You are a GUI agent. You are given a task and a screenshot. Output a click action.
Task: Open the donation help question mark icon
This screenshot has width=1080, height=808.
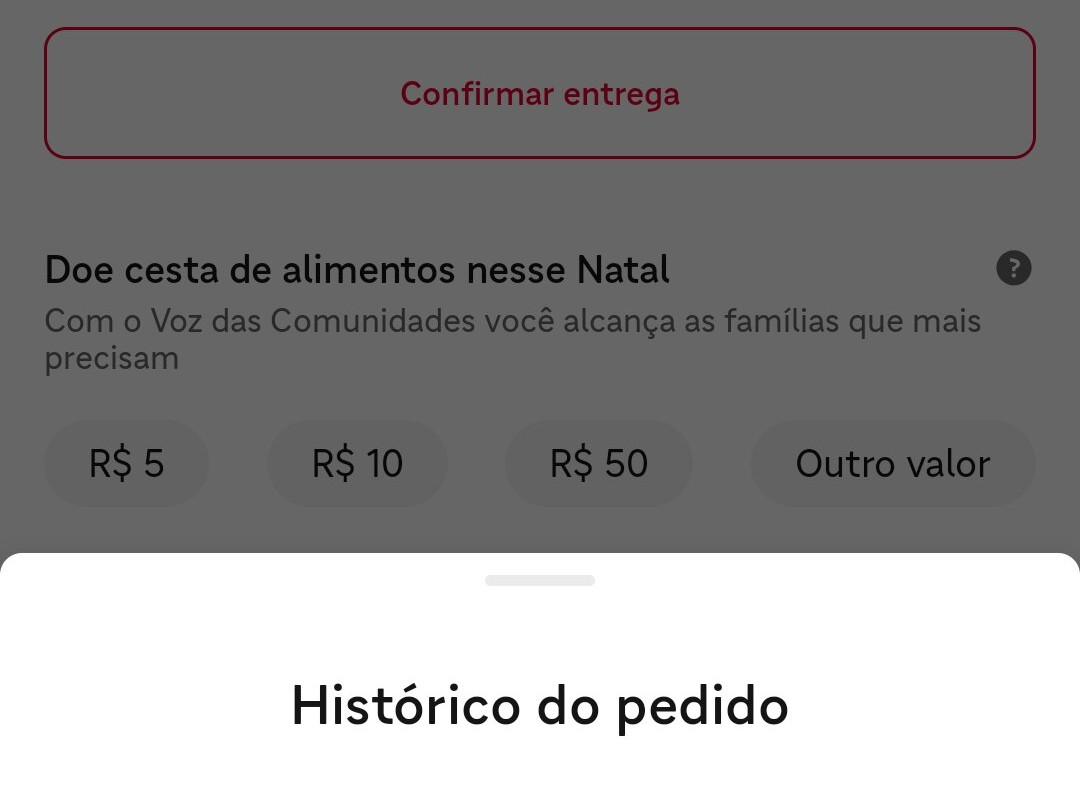[x=1013, y=269]
